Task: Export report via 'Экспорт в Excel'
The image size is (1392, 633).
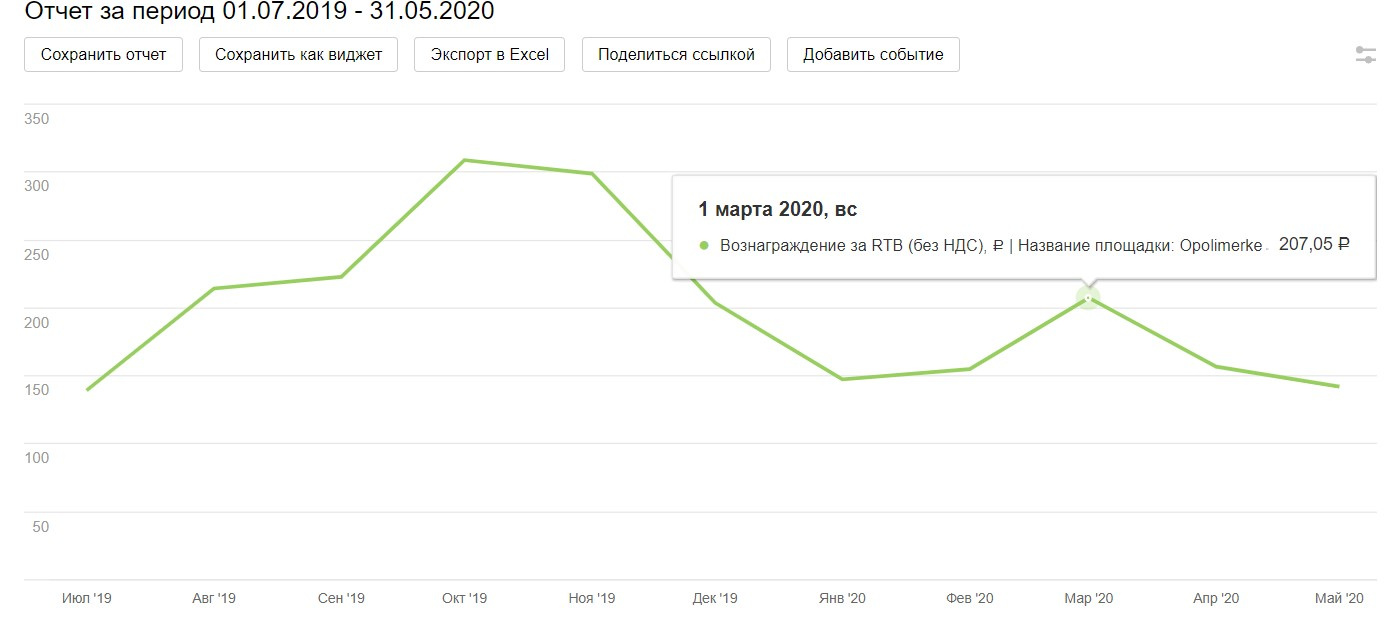Action: pos(490,55)
